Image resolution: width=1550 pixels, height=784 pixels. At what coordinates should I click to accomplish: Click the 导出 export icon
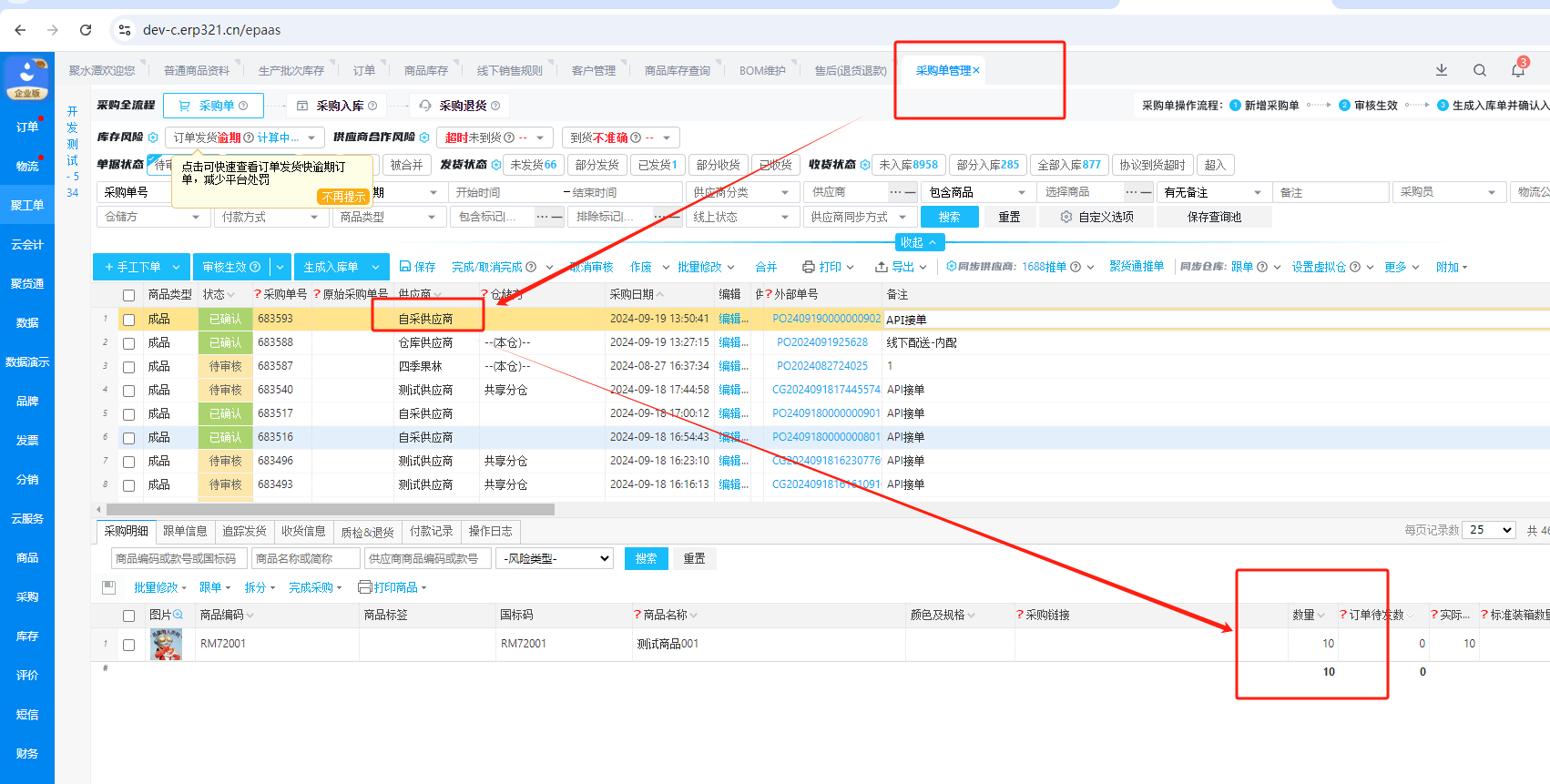coord(882,267)
